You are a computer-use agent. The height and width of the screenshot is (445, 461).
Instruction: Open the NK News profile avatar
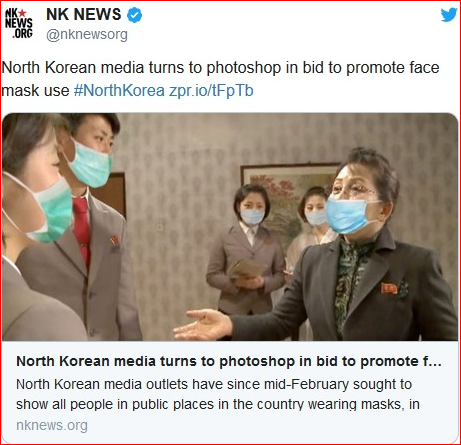(x=19, y=23)
